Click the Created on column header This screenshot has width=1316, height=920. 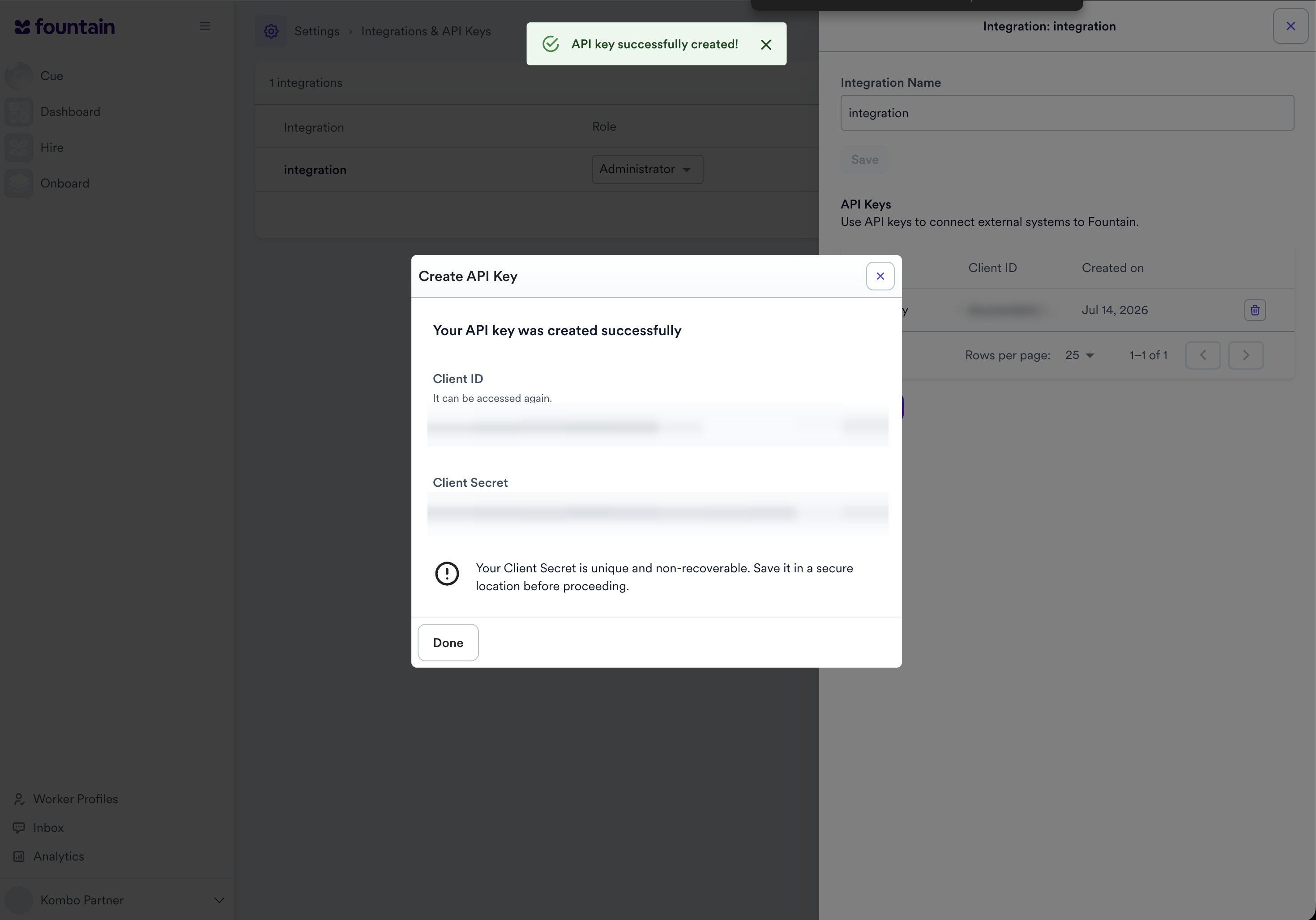tap(1112, 268)
